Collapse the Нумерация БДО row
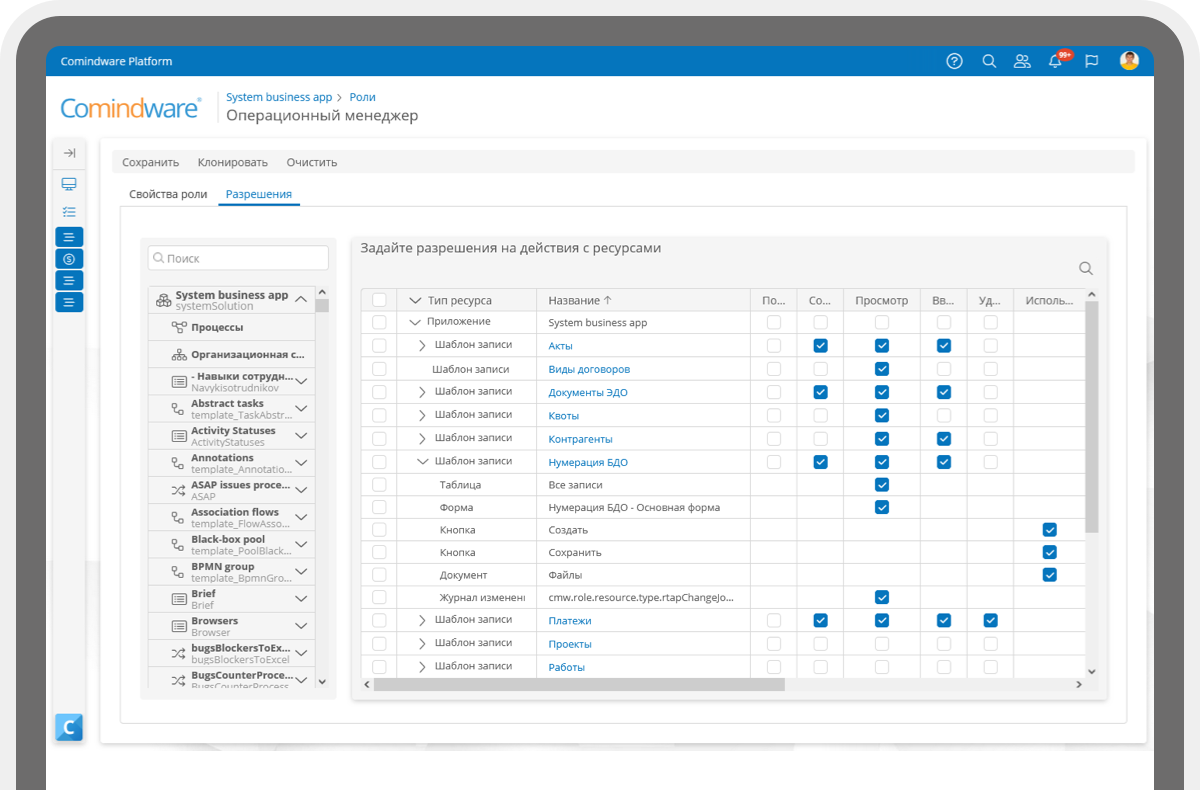This screenshot has width=1200, height=790. (x=423, y=461)
